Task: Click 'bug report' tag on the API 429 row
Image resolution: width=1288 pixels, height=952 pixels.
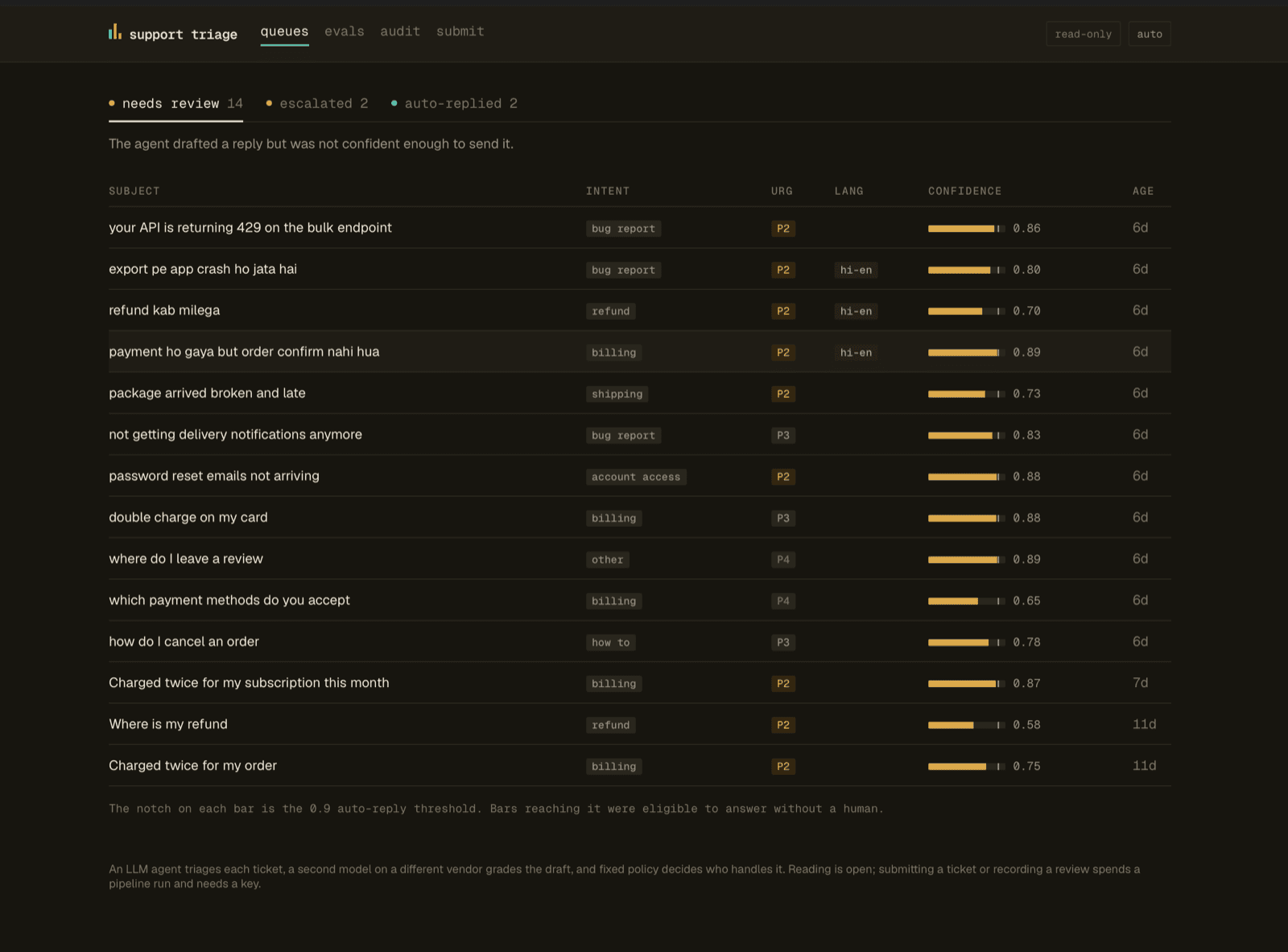Action: 624,229
